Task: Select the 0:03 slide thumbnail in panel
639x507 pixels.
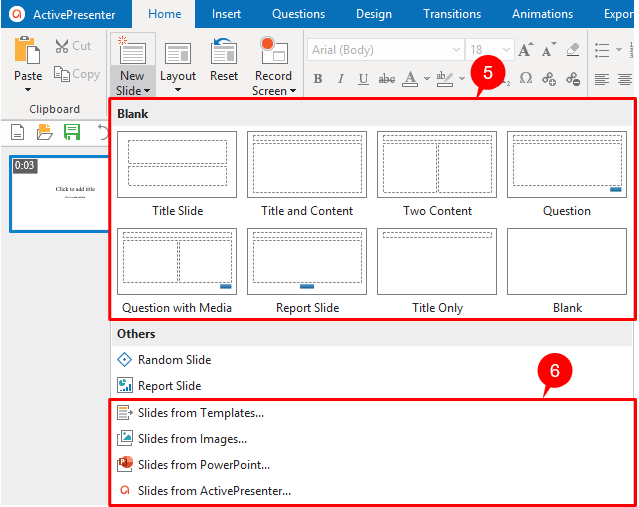Action: point(59,194)
